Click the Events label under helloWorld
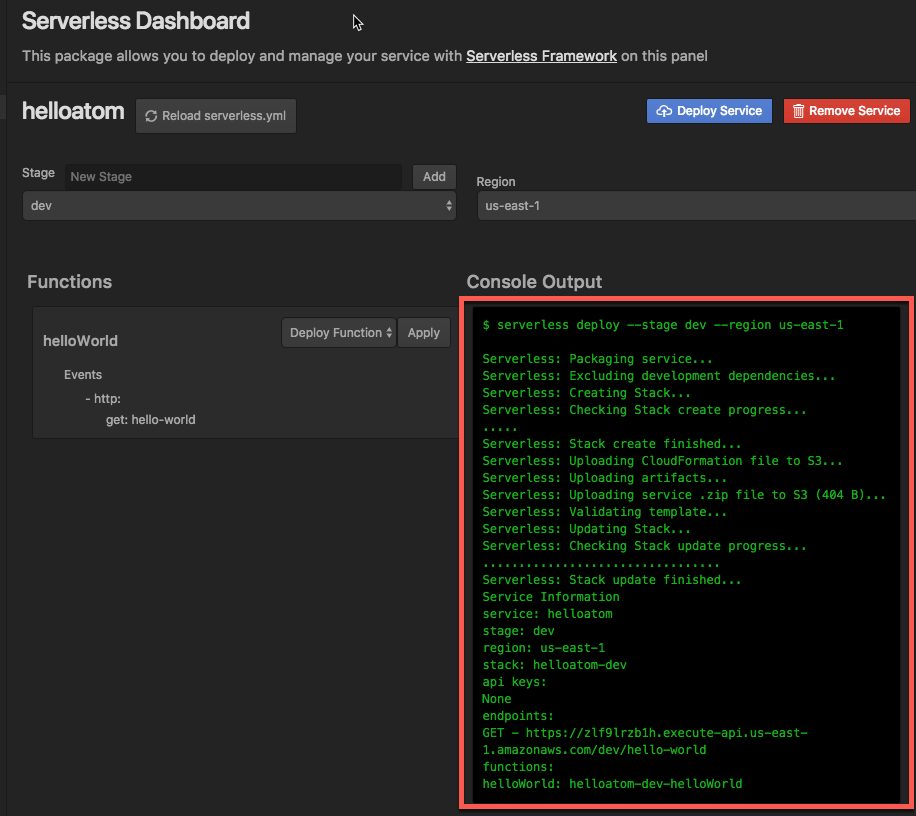 [x=83, y=375]
